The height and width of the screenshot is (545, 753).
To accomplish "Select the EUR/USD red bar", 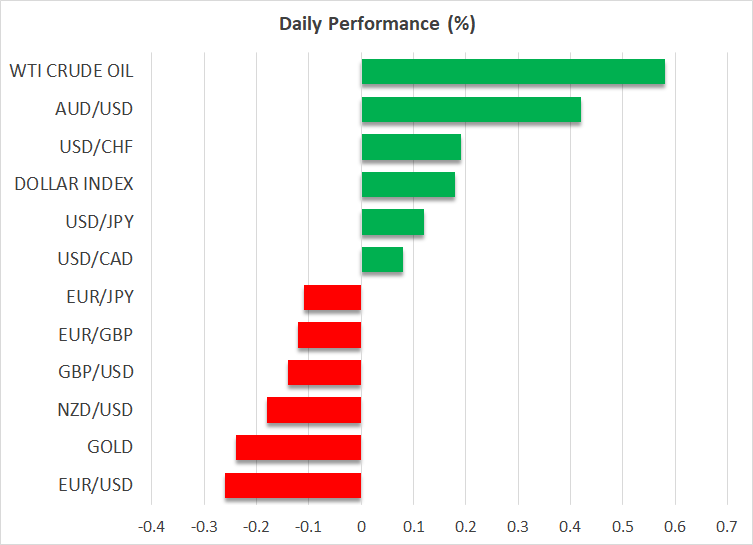I will pyautogui.click(x=293, y=485).
